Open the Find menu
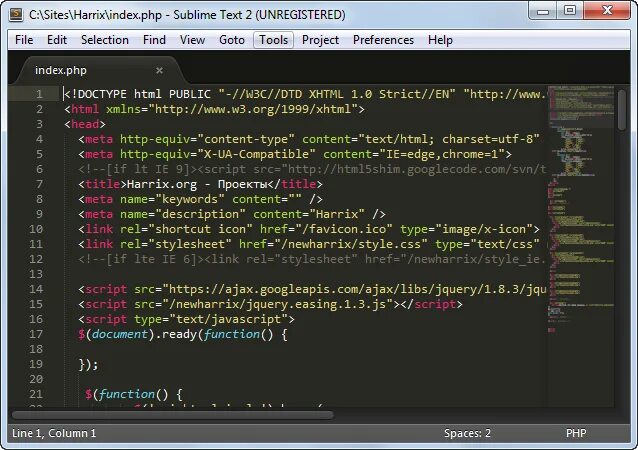The width and height of the screenshot is (638, 450). (154, 40)
